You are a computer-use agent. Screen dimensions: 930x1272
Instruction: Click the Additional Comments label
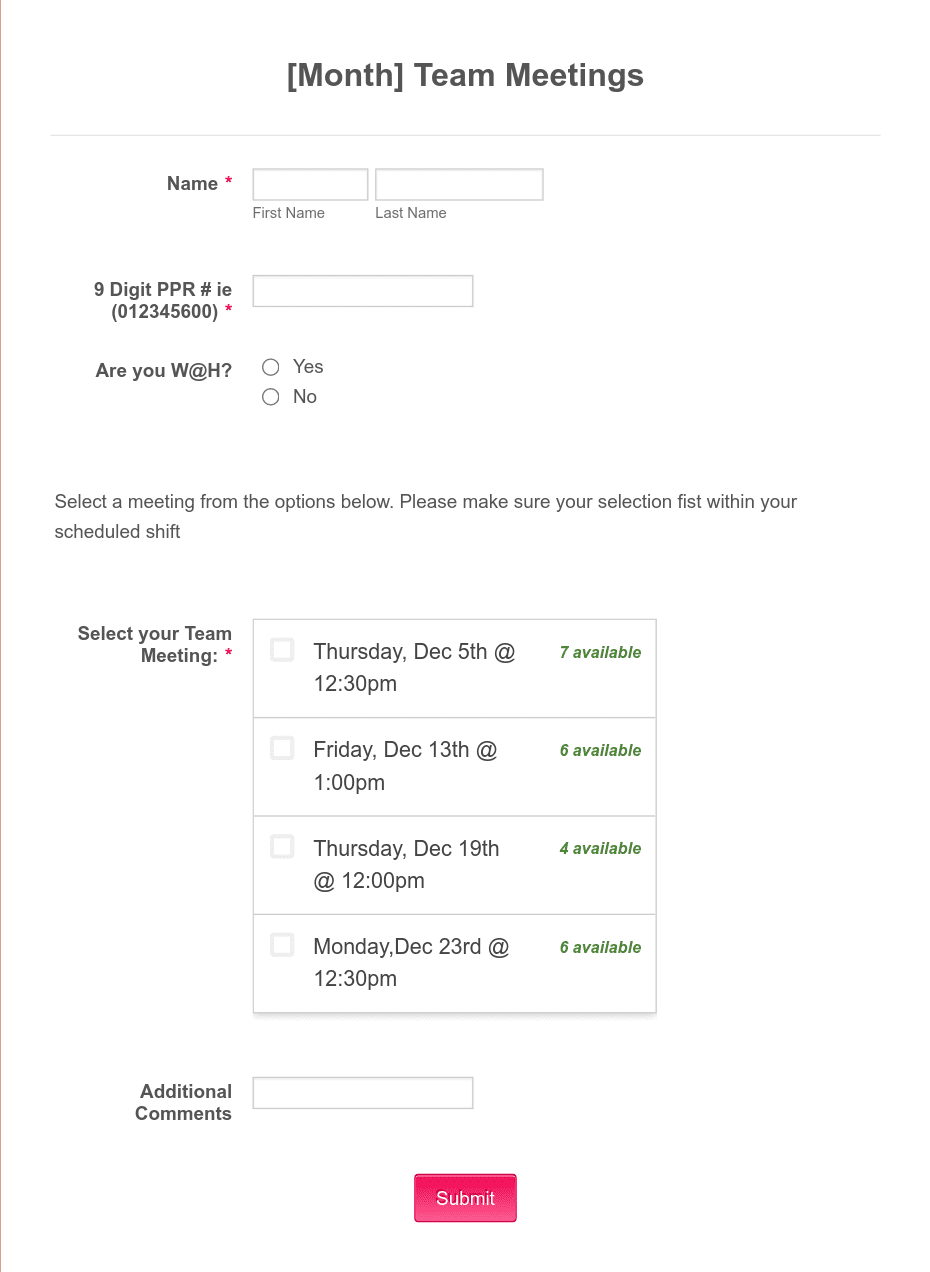point(184,1102)
